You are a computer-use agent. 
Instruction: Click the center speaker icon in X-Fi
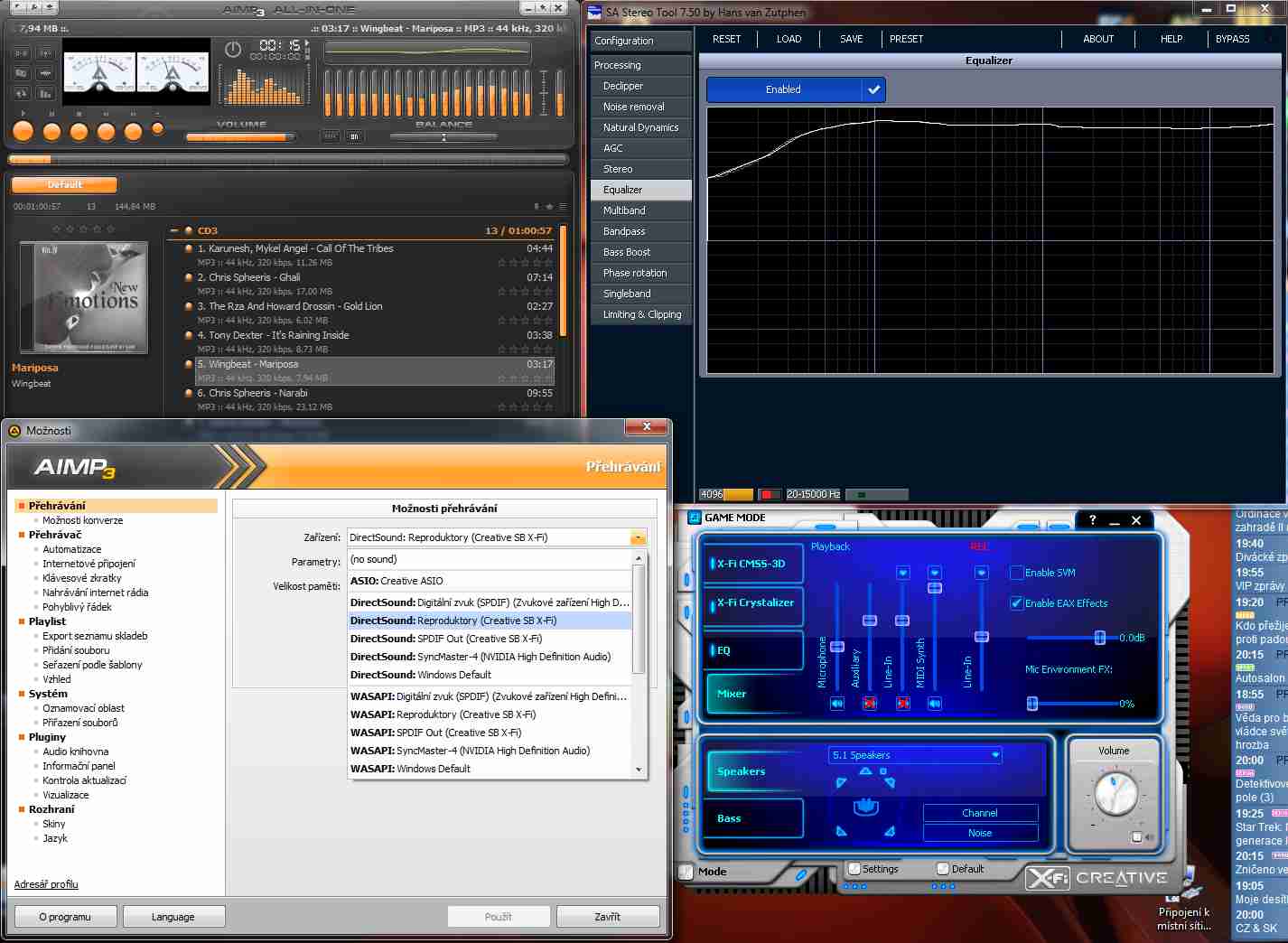(865, 770)
